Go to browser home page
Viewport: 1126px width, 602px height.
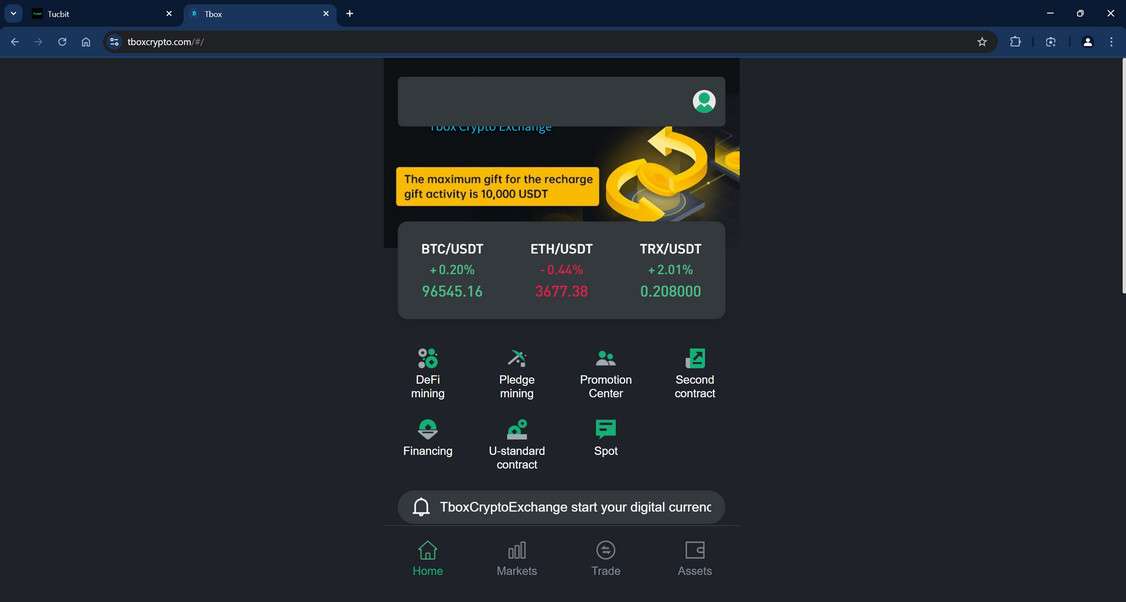click(x=86, y=42)
